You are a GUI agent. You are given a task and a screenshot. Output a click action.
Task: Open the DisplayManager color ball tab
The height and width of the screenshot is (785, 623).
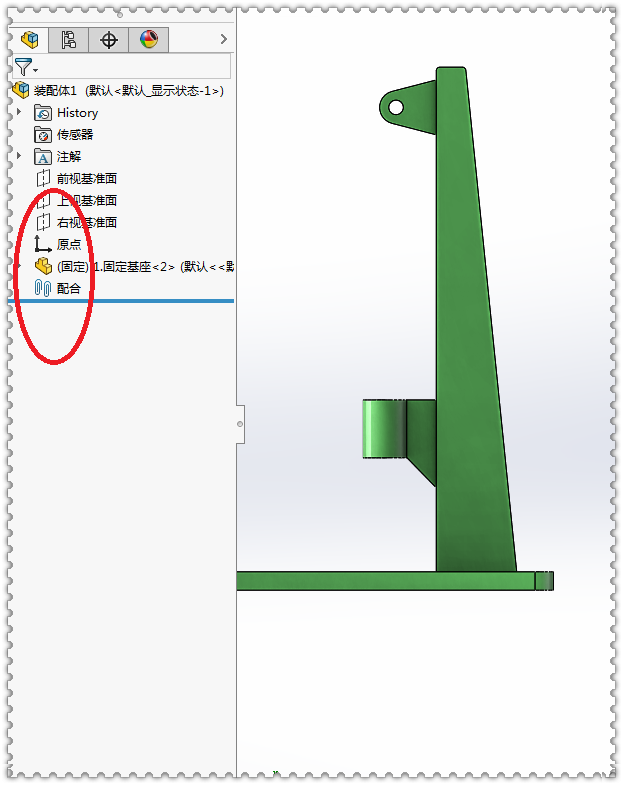pos(149,40)
